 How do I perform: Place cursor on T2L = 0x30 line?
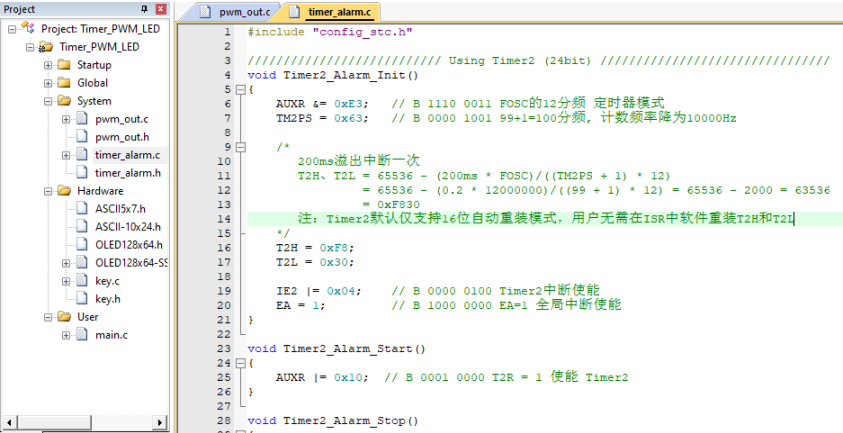point(316,262)
